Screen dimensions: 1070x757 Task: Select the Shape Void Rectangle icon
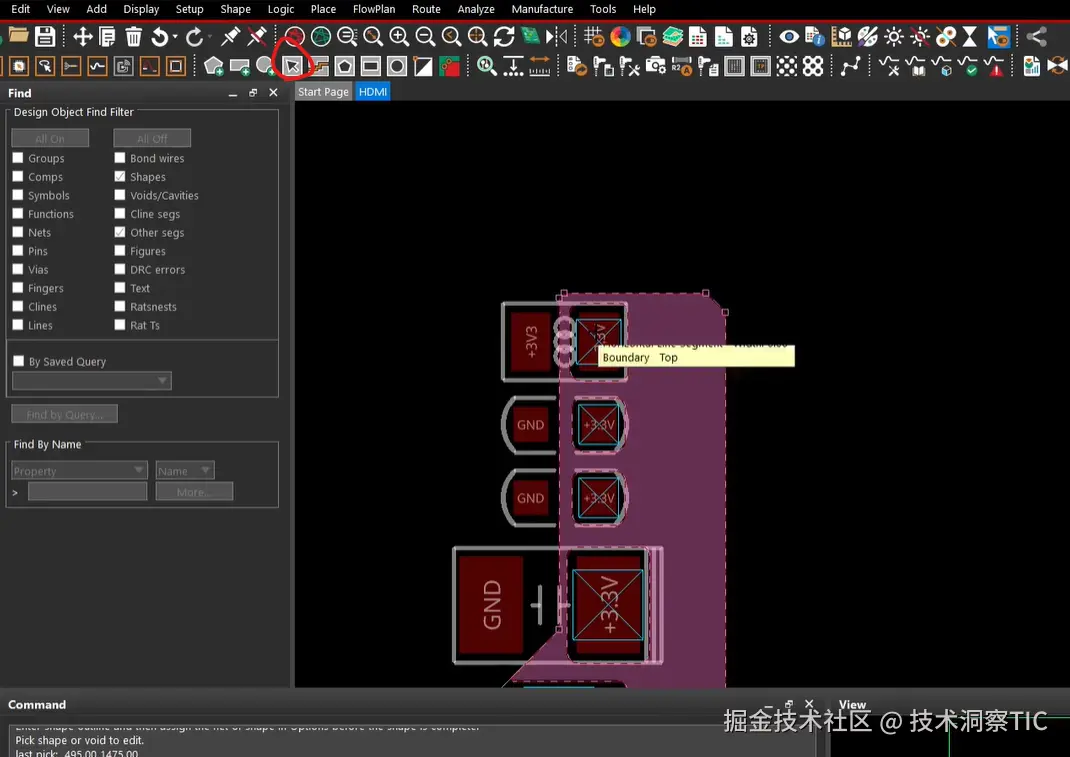tap(371, 66)
